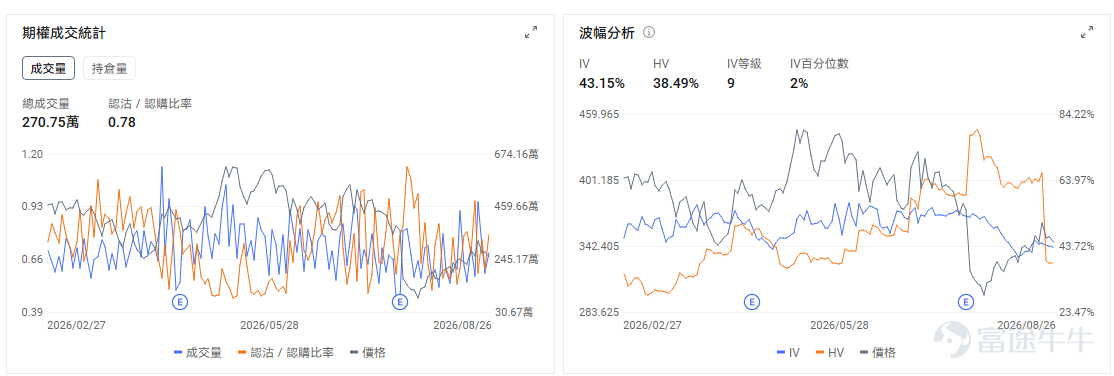
Task: Expand the 波幅分析 chart to fullscreen
Action: 1086,32
